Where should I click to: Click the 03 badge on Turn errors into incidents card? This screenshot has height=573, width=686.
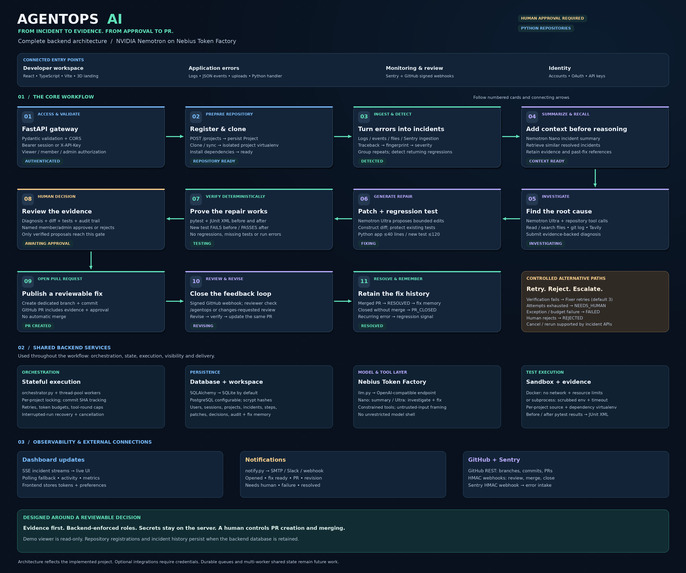364,116
